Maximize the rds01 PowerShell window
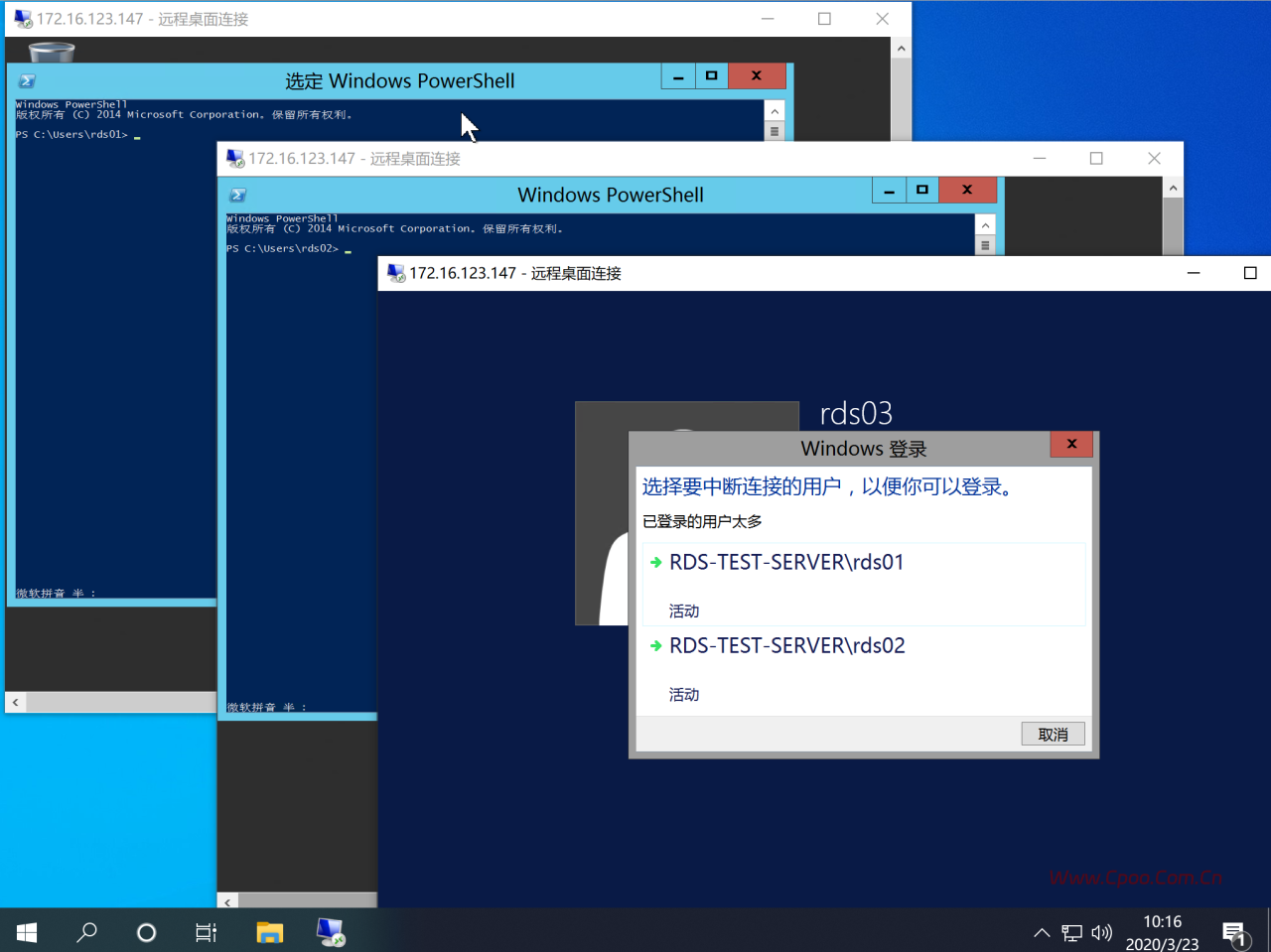Image resolution: width=1271 pixels, height=952 pixels. point(711,76)
